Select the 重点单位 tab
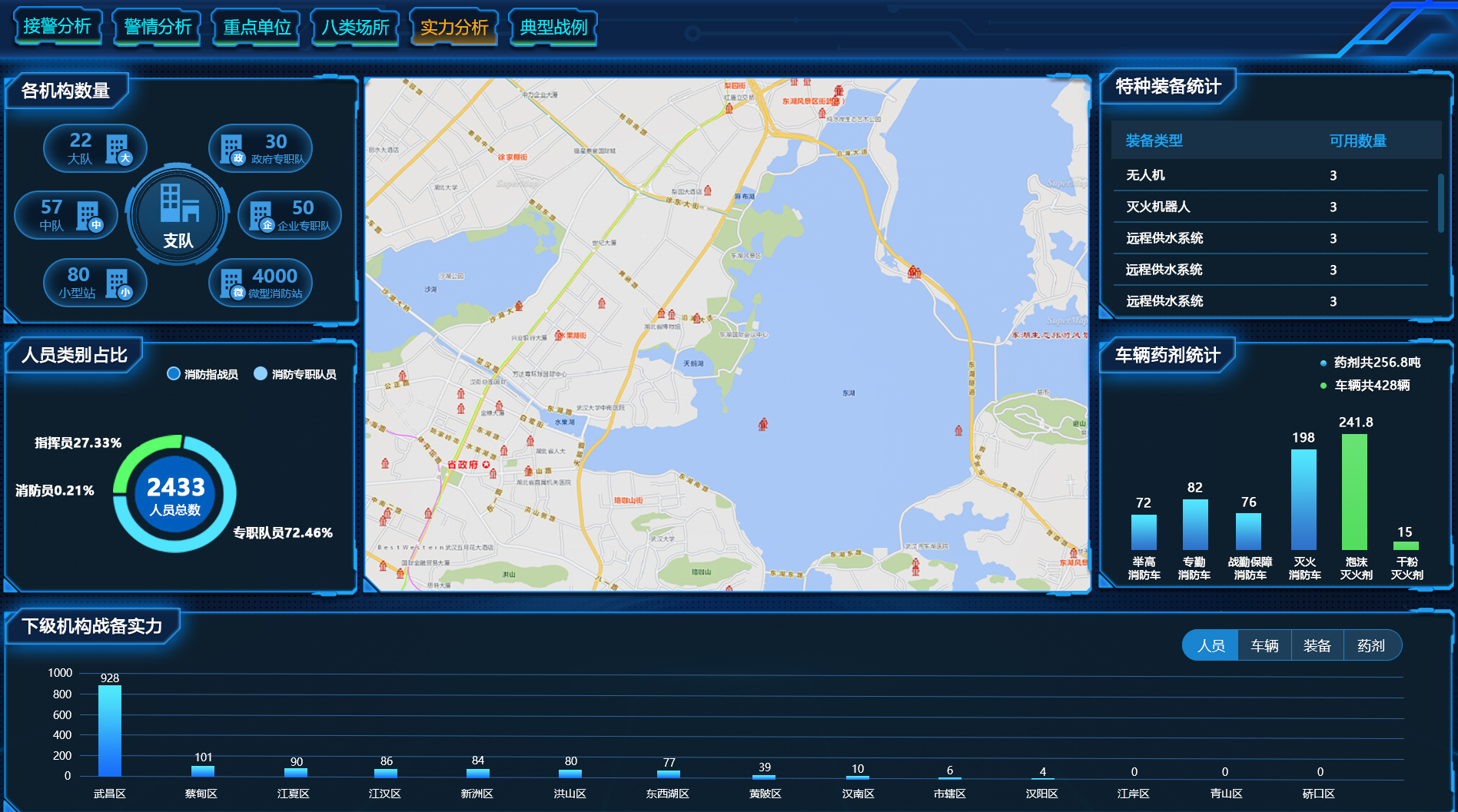 pos(257,27)
